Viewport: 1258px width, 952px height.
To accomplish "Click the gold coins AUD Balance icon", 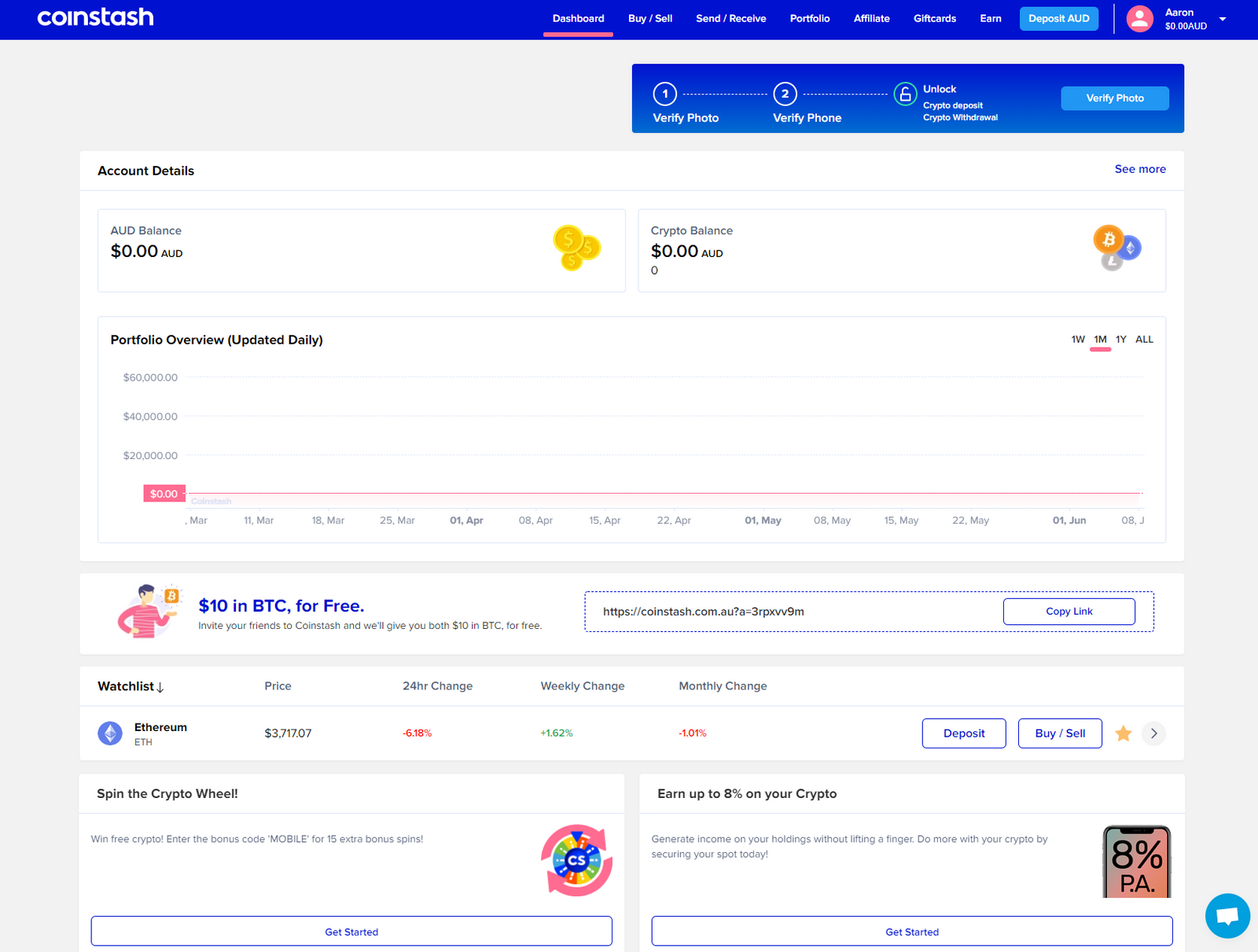I will pos(577,248).
